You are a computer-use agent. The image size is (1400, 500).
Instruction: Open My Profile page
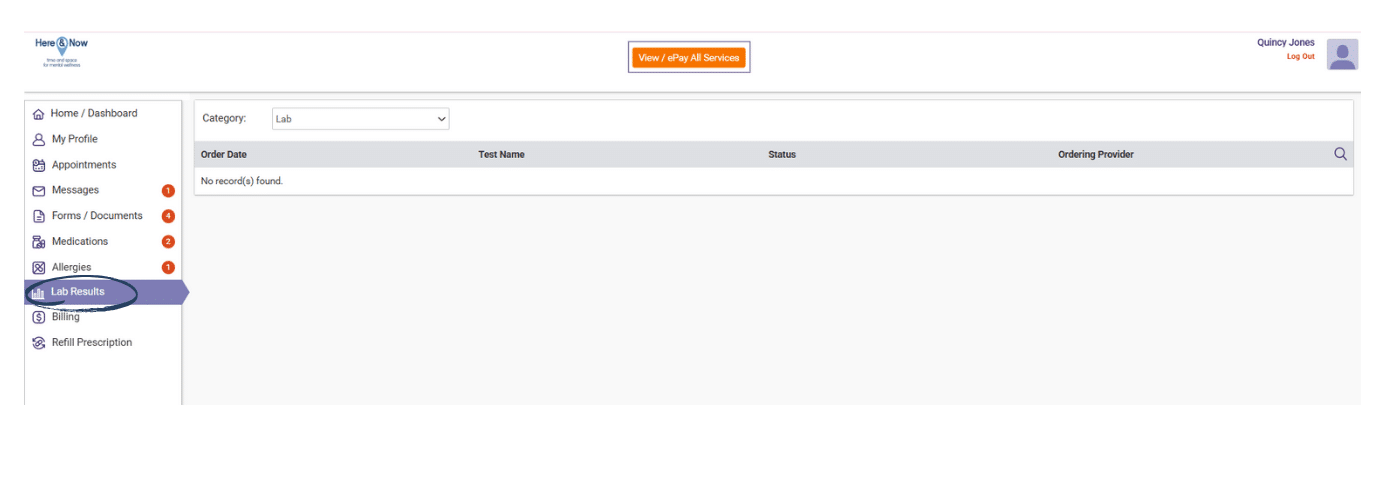pyautogui.click(x=75, y=139)
